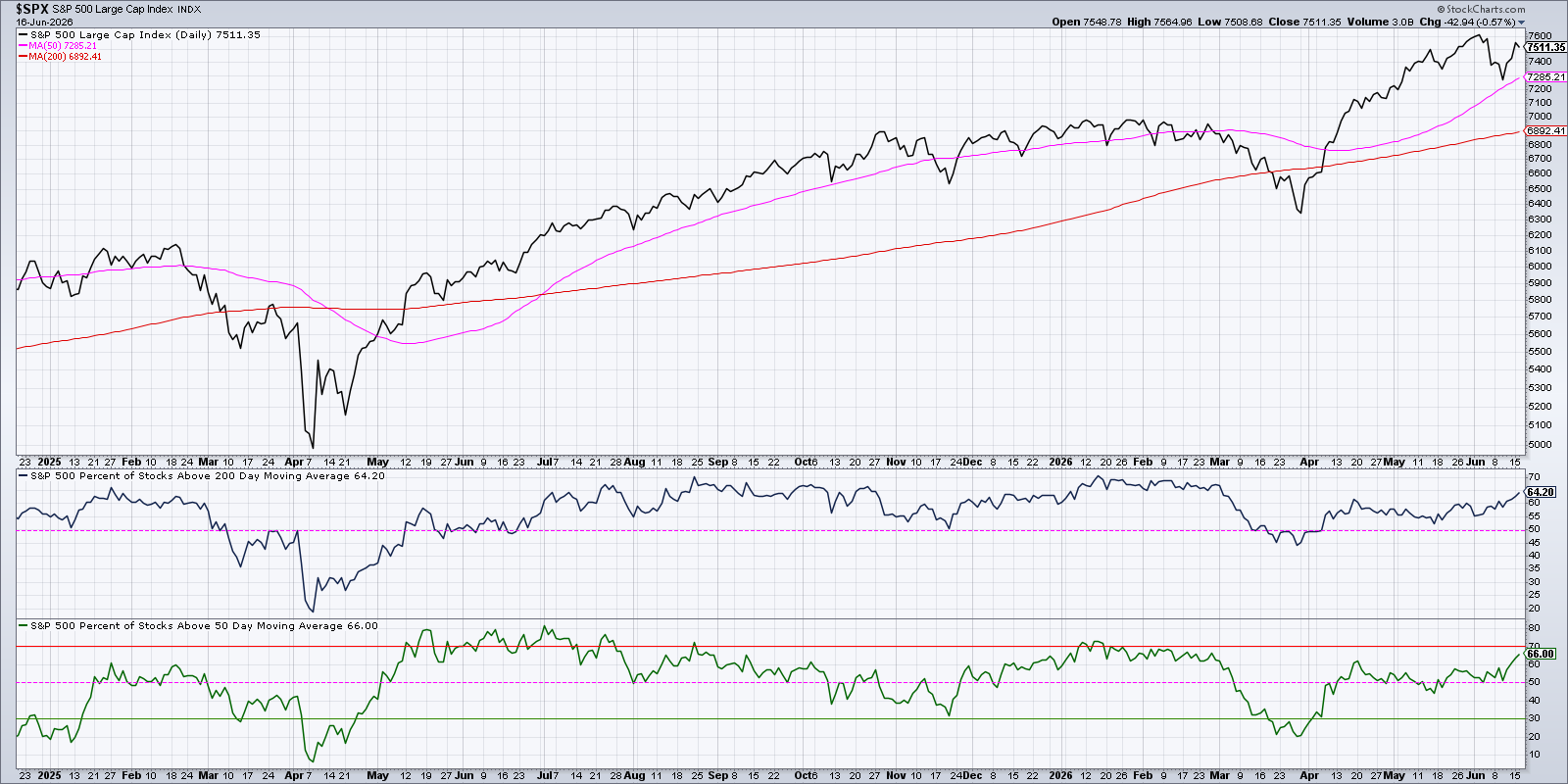Select the Volume 3.0B header value
1568x784 pixels.
(1381, 22)
